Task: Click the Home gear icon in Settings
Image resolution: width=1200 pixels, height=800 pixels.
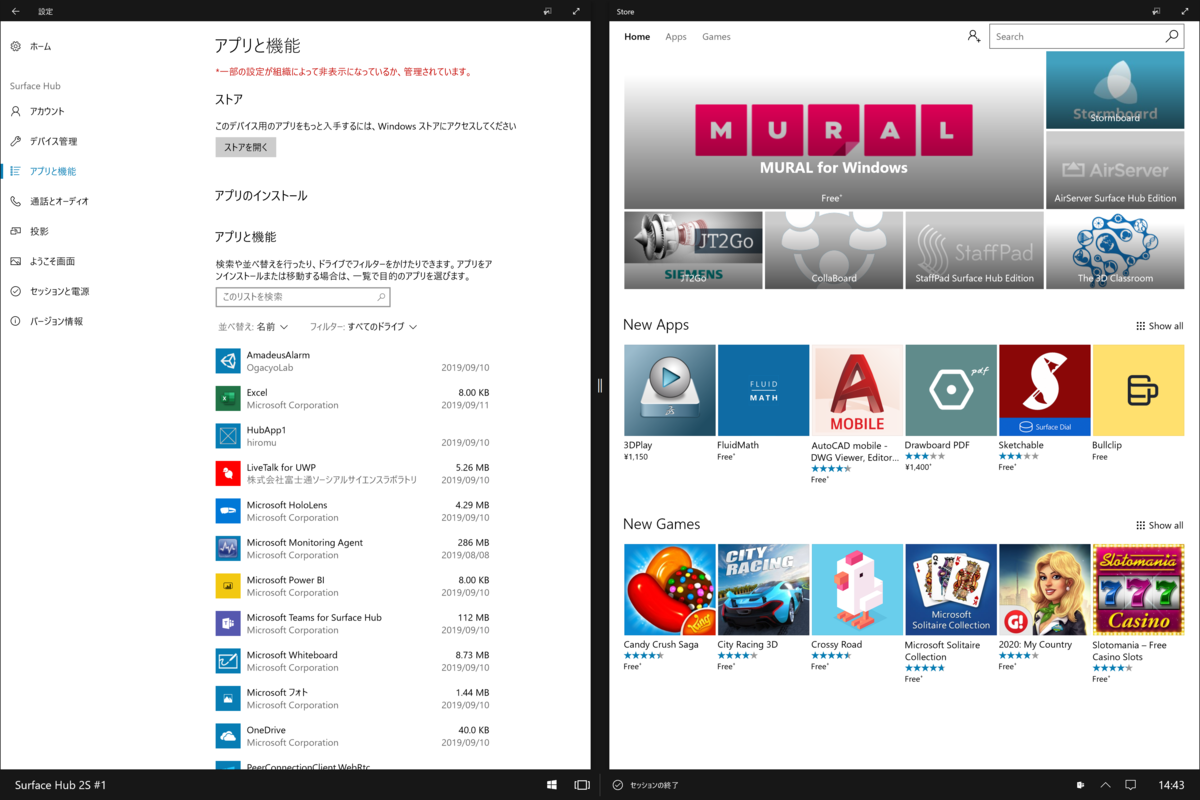Action: (16, 46)
